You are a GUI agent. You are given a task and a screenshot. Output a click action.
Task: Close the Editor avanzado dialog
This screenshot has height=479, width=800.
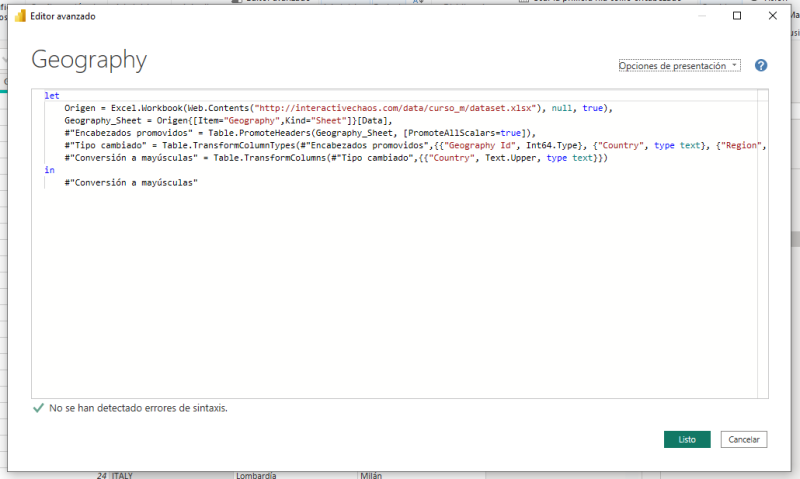[772, 16]
